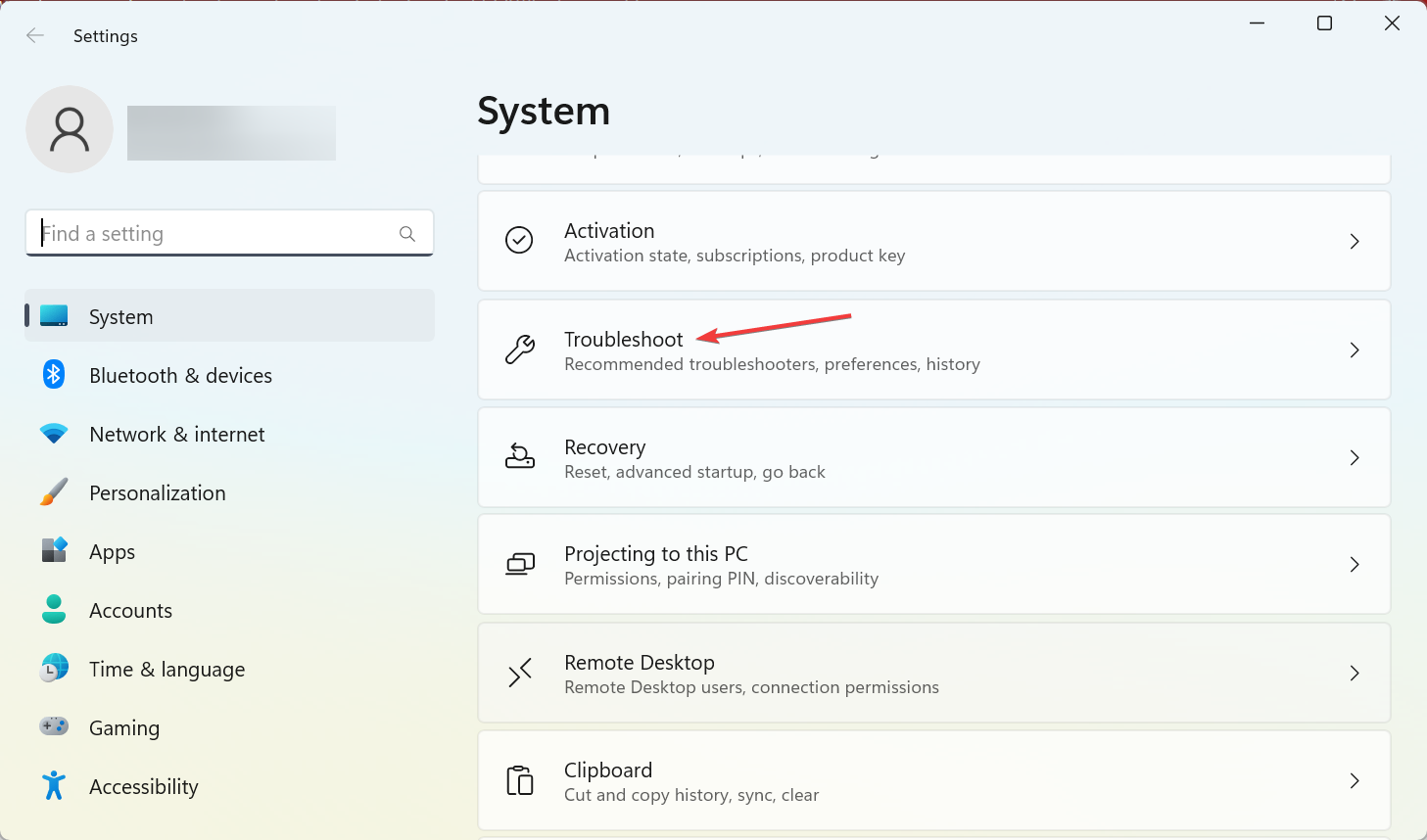
Task: Select System in the sidebar
Action: point(229,315)
